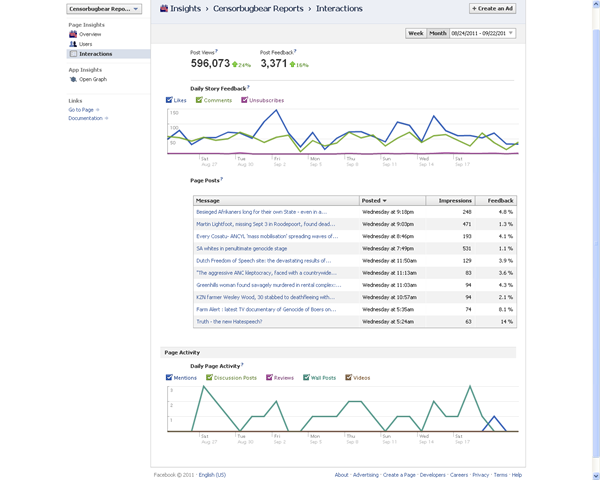Click the Create an Ad button

pos(492,8)
